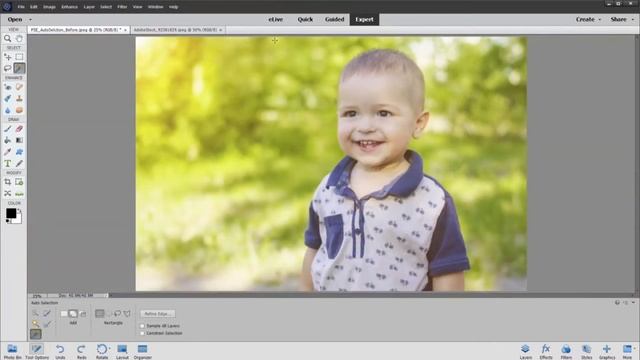Select the Custom Shape tool
This screenshot has height=360, width=640.
point(19,152)
